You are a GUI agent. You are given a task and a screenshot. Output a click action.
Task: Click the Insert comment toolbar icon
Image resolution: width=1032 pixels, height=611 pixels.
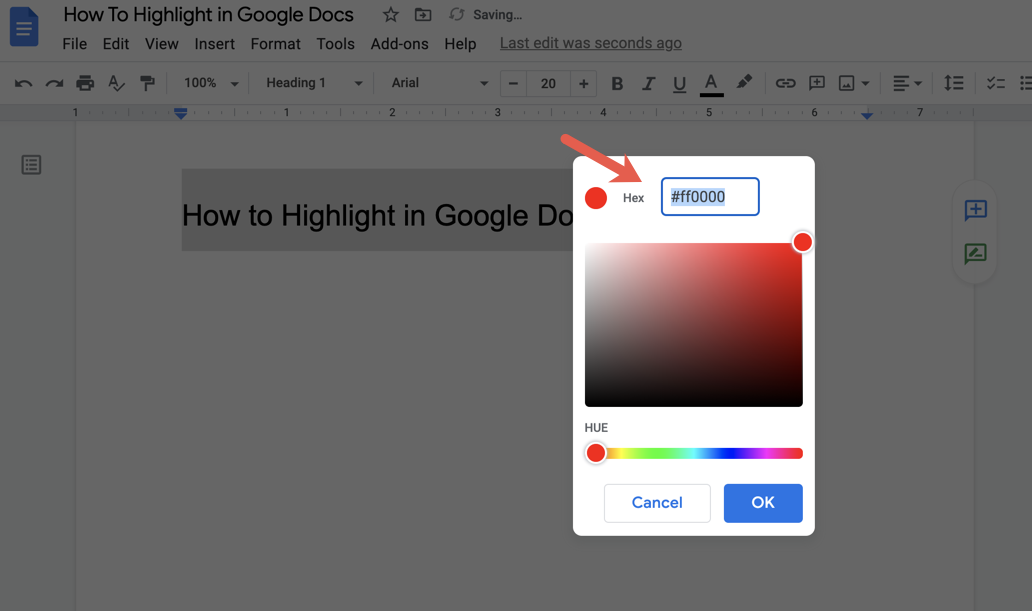(816, 83)
